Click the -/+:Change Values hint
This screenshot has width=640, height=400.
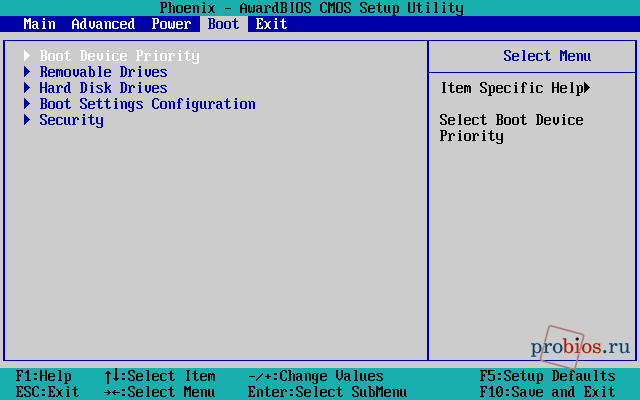(x=316, y=376)
